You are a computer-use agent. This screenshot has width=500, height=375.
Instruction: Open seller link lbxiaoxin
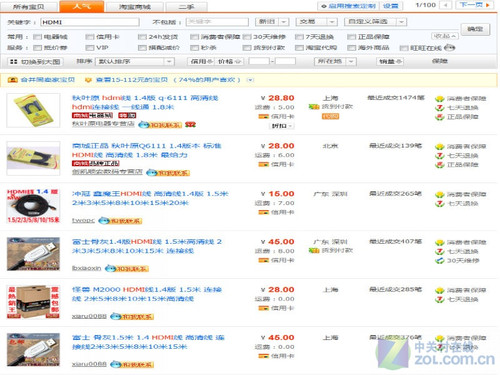pyautogui.click(x=87, y=268)
